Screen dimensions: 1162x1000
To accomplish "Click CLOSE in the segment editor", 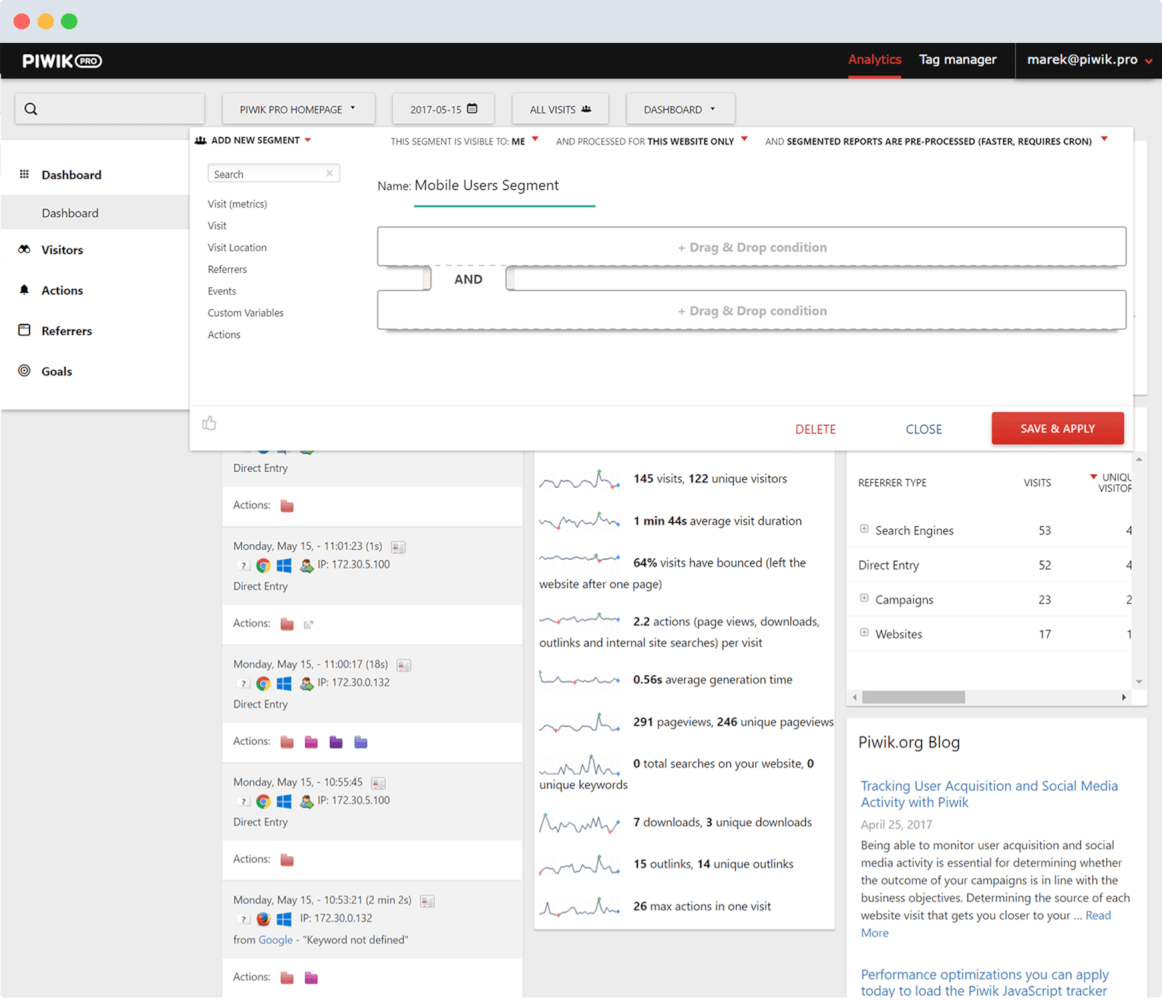I will [923, 429].
